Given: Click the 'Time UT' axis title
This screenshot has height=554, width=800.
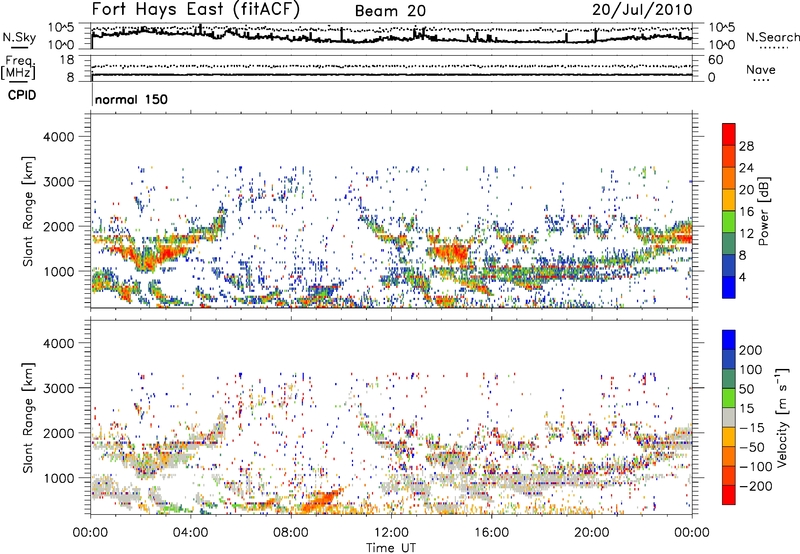Looking at the screenshot, I should [x=391, y=548].
